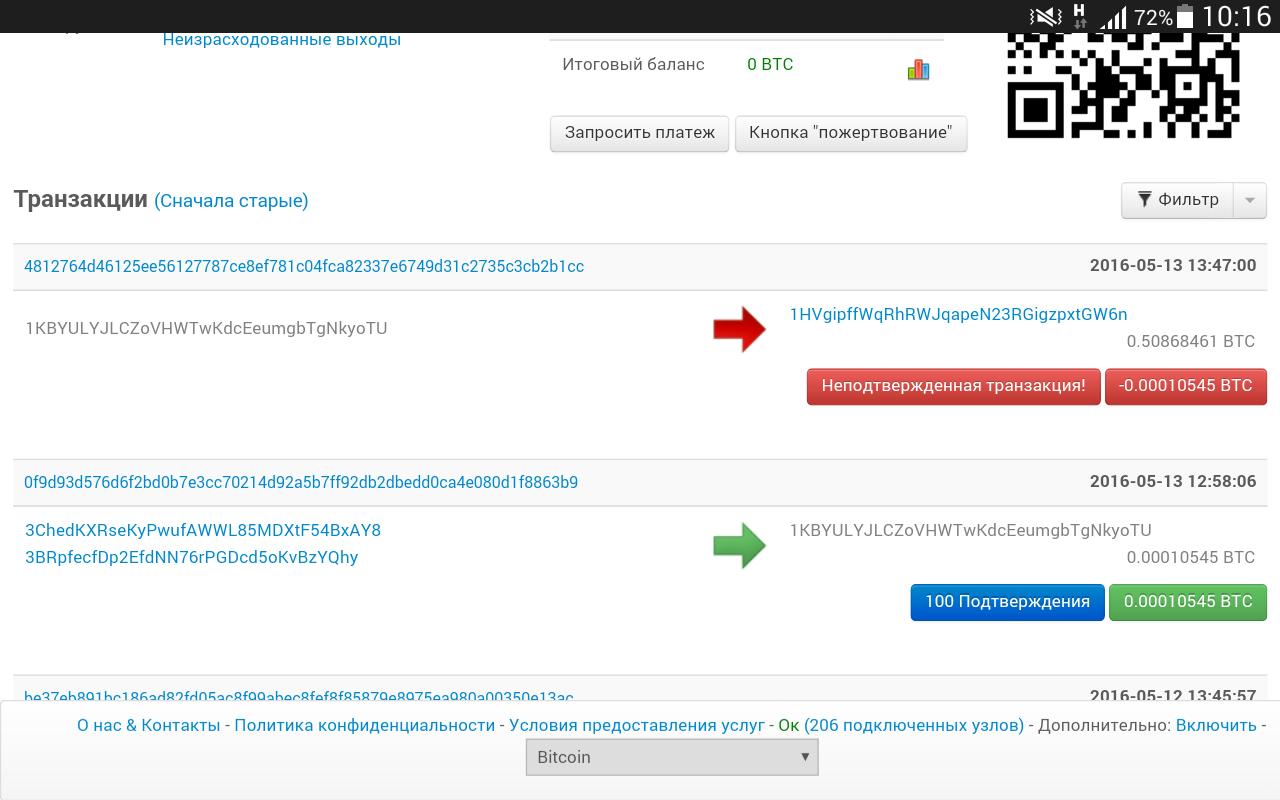
Task: Tap the battery status icon
Action: point(1185,17)
